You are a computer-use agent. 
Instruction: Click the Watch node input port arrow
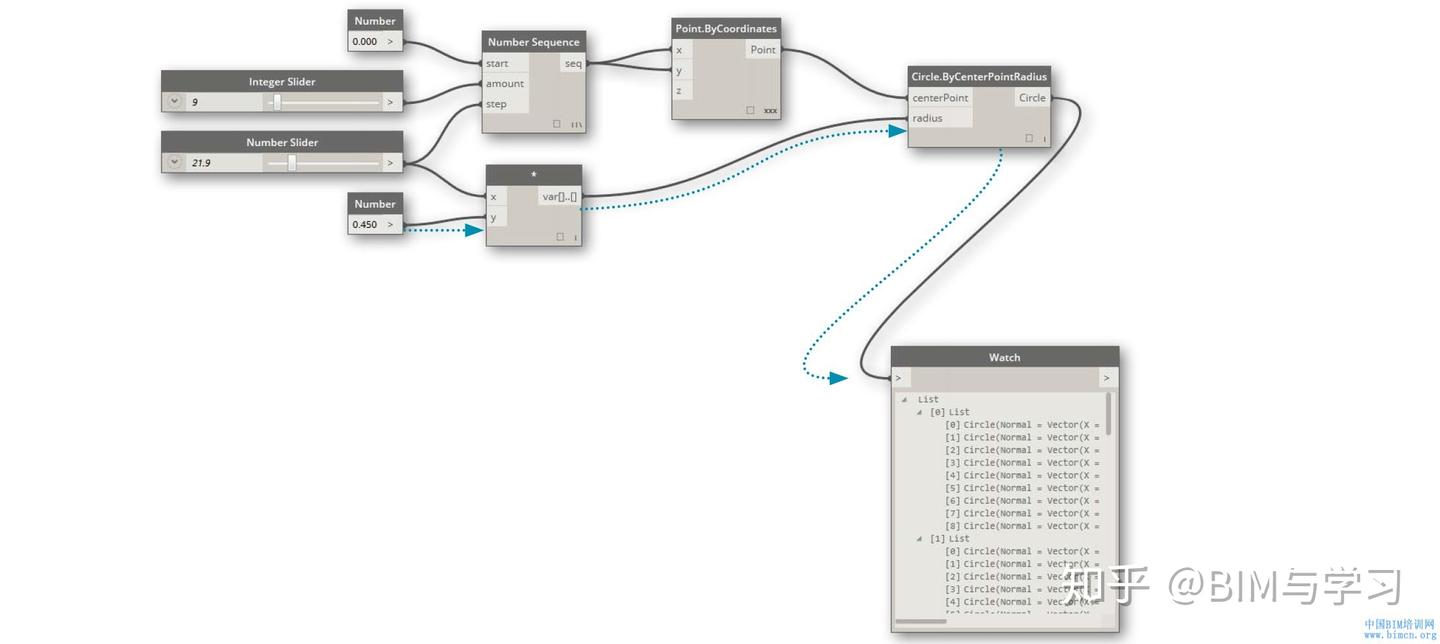(898, 378)
